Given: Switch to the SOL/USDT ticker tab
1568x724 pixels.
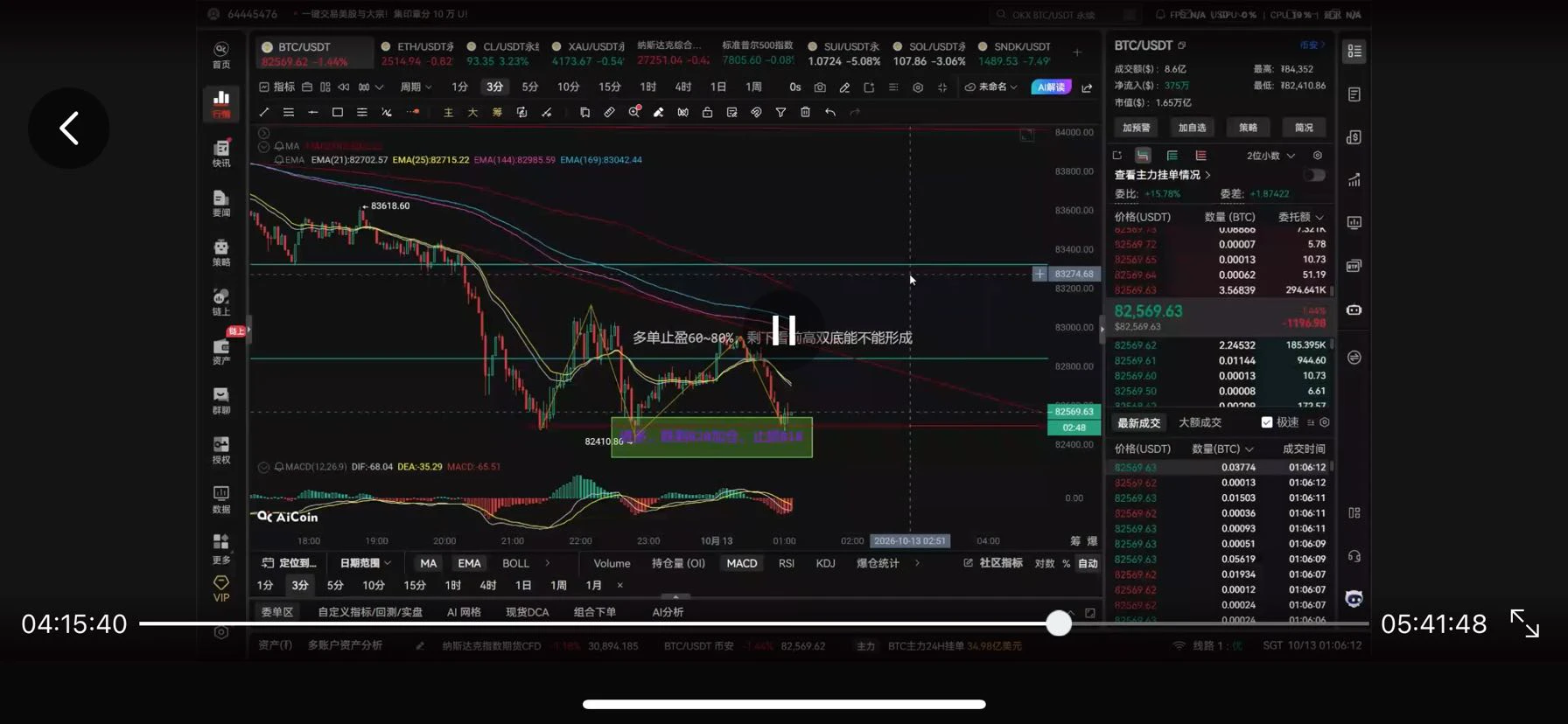Looking at the screenshot, I should 929,53.
